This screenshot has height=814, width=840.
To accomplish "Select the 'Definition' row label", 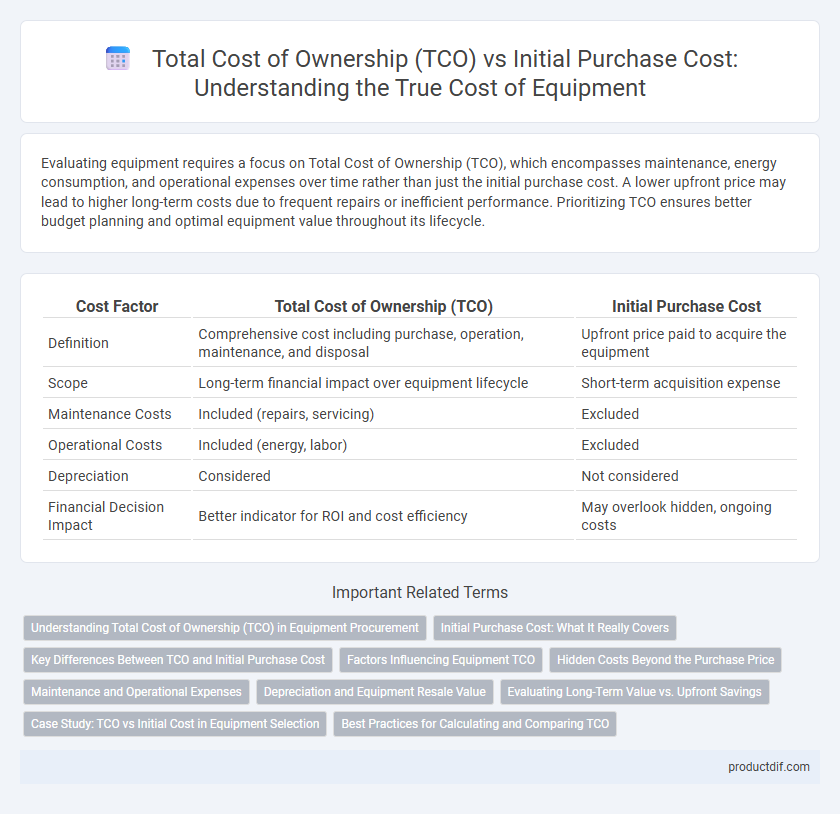I will coord(78,343).
